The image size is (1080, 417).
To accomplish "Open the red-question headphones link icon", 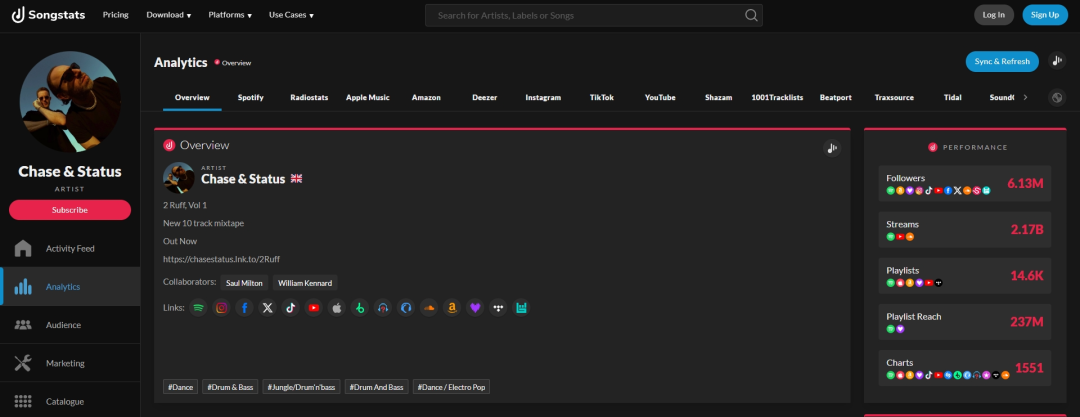I will [x=383, y=308].
